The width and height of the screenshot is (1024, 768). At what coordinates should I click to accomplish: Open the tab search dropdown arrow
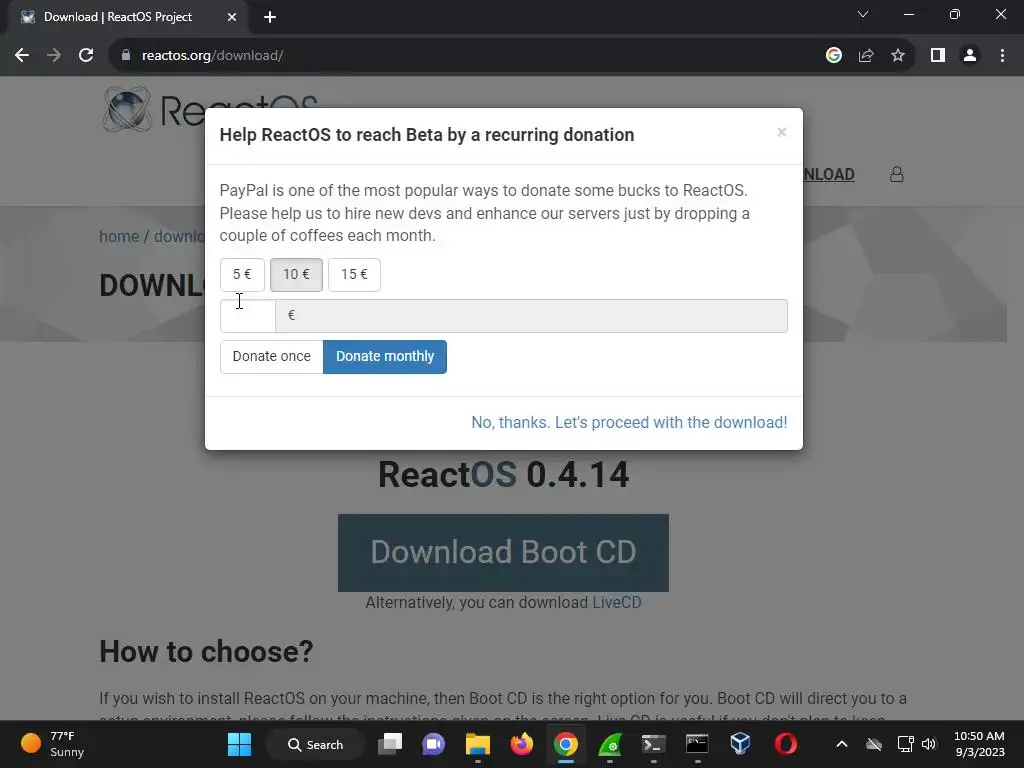(x=863, y=14)
